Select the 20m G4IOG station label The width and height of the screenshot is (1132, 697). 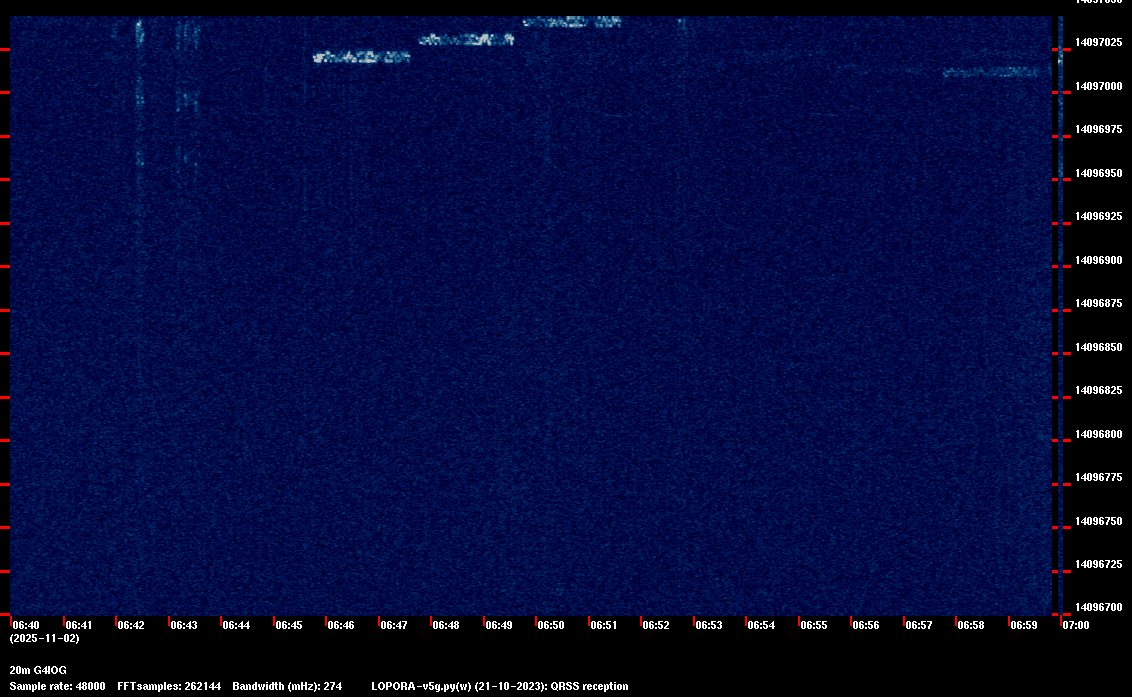point(38,670)
